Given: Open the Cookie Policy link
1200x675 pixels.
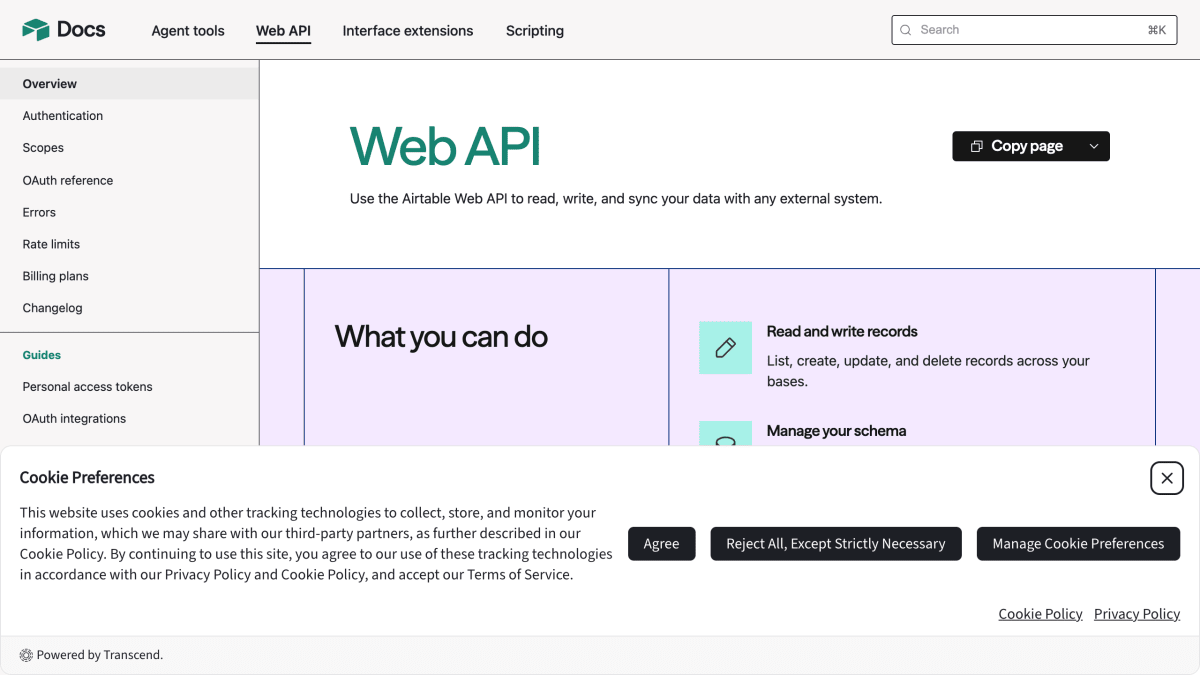Looking at the screenshot, I should point(1040,614).
